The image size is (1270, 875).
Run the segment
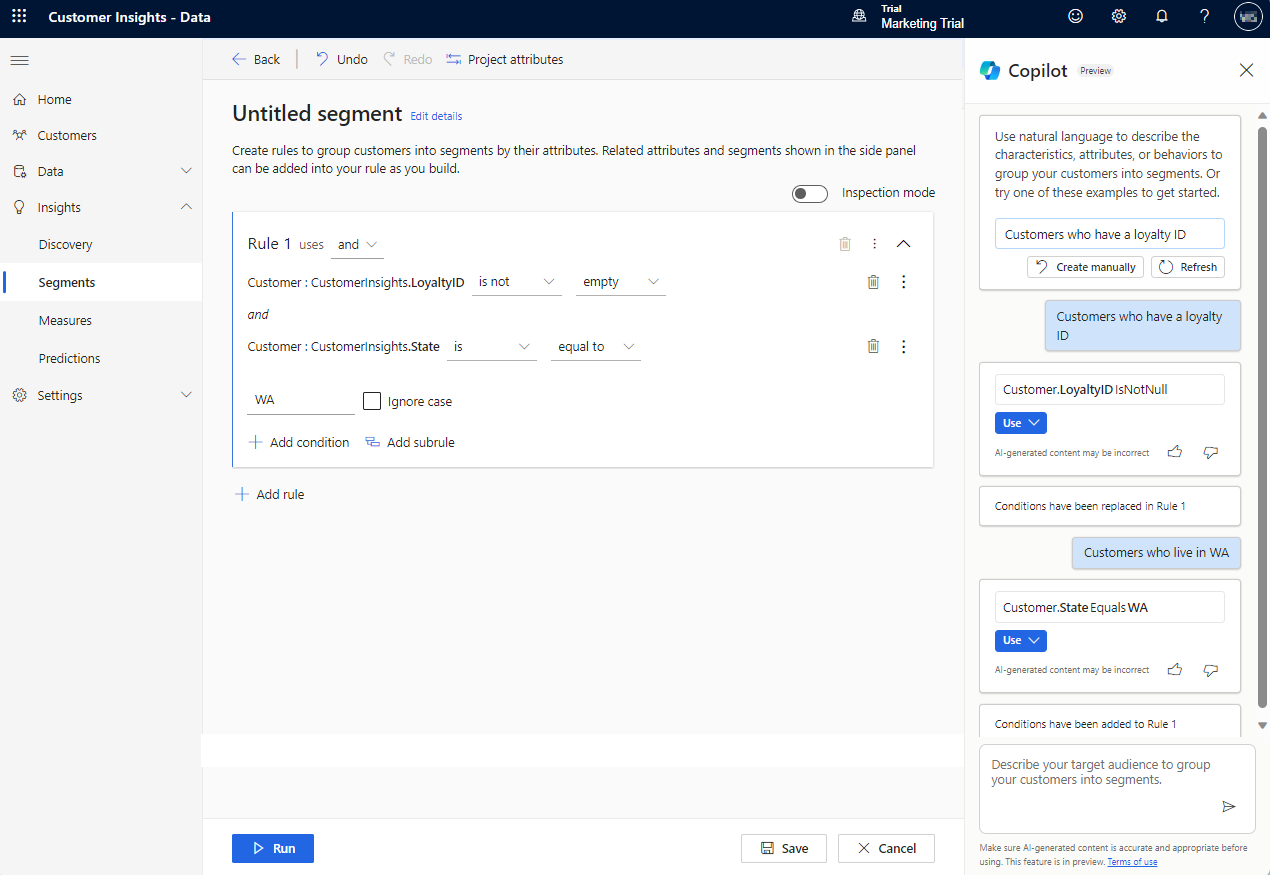(272, 847)
